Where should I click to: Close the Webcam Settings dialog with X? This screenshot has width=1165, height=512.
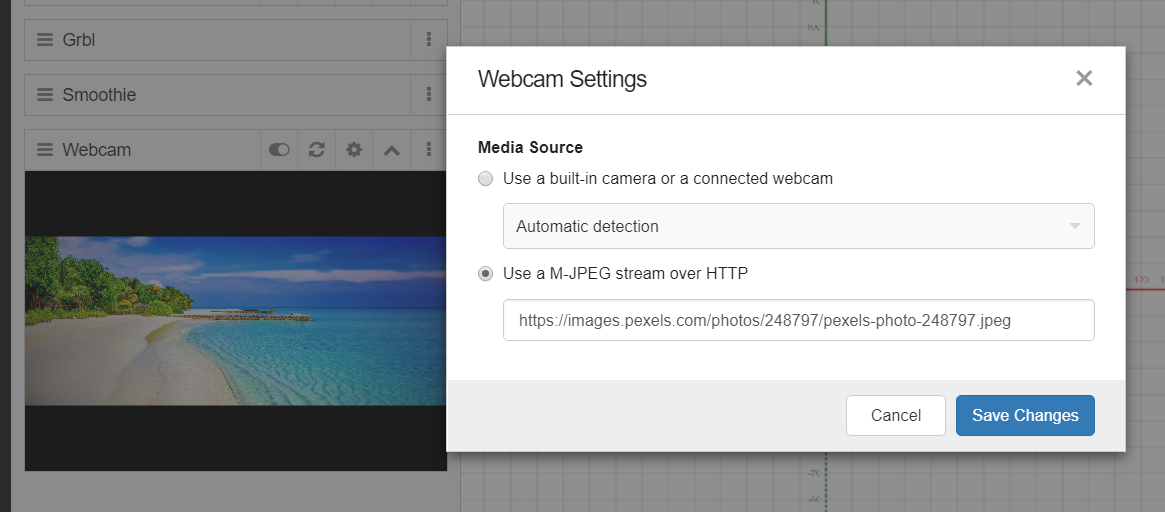pos(1084,78)
